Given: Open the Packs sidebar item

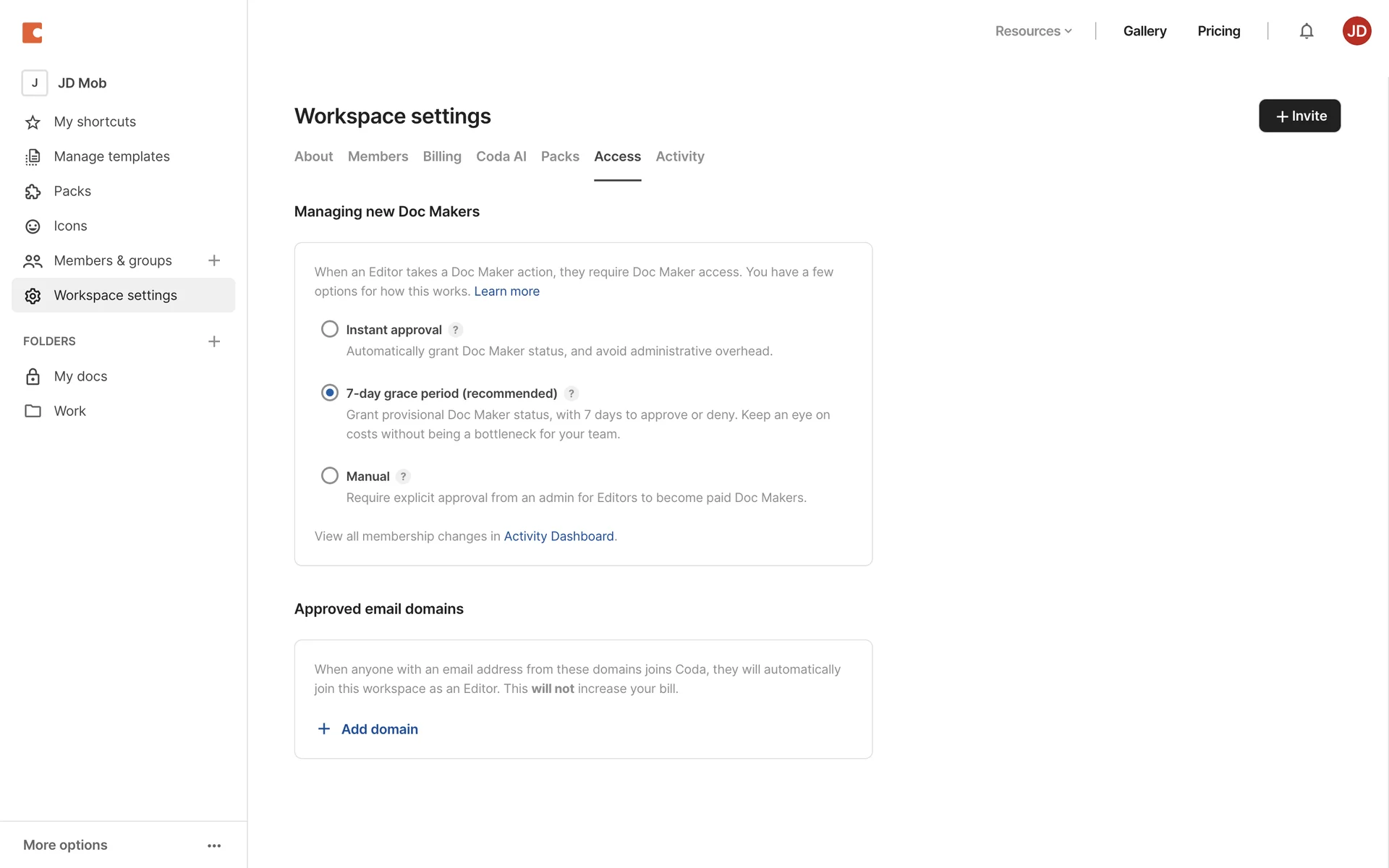Looking at the screenshot, I should point(72,191).
